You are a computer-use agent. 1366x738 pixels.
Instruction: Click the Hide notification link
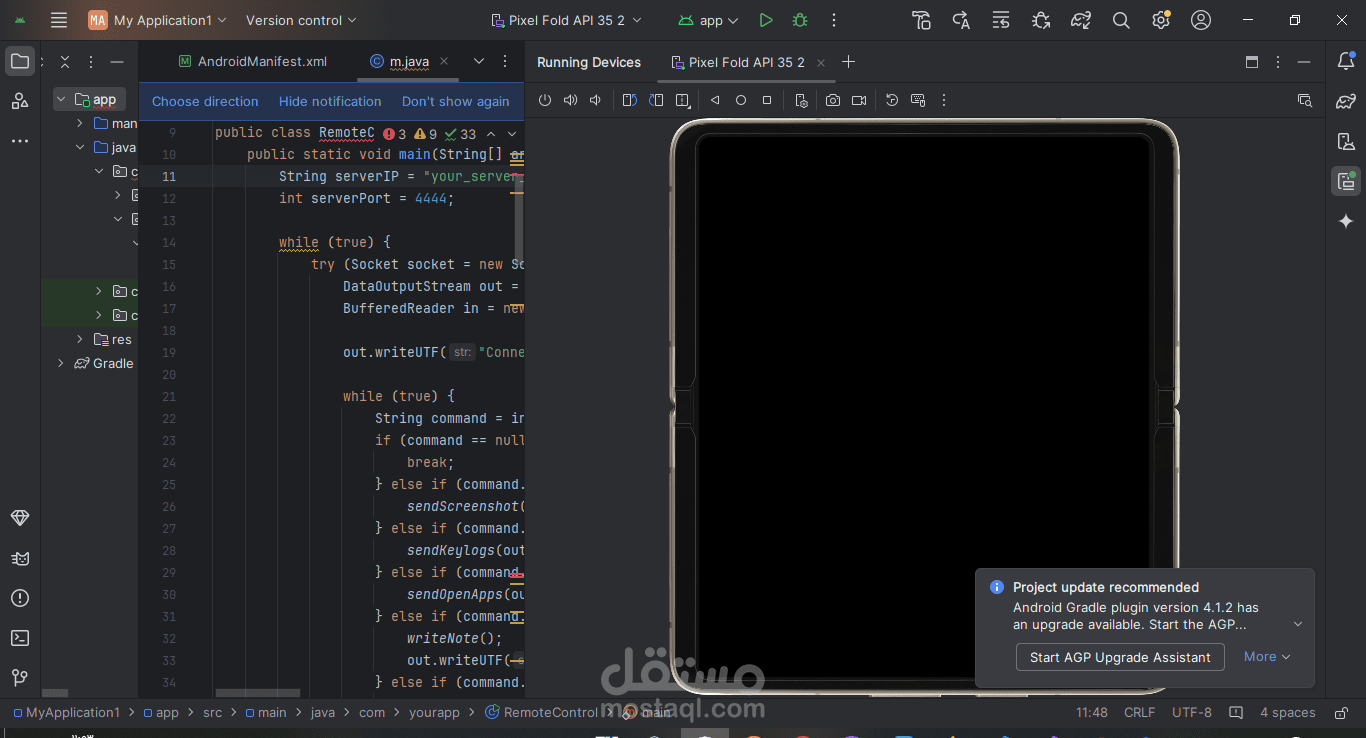[x=330, y=101]
